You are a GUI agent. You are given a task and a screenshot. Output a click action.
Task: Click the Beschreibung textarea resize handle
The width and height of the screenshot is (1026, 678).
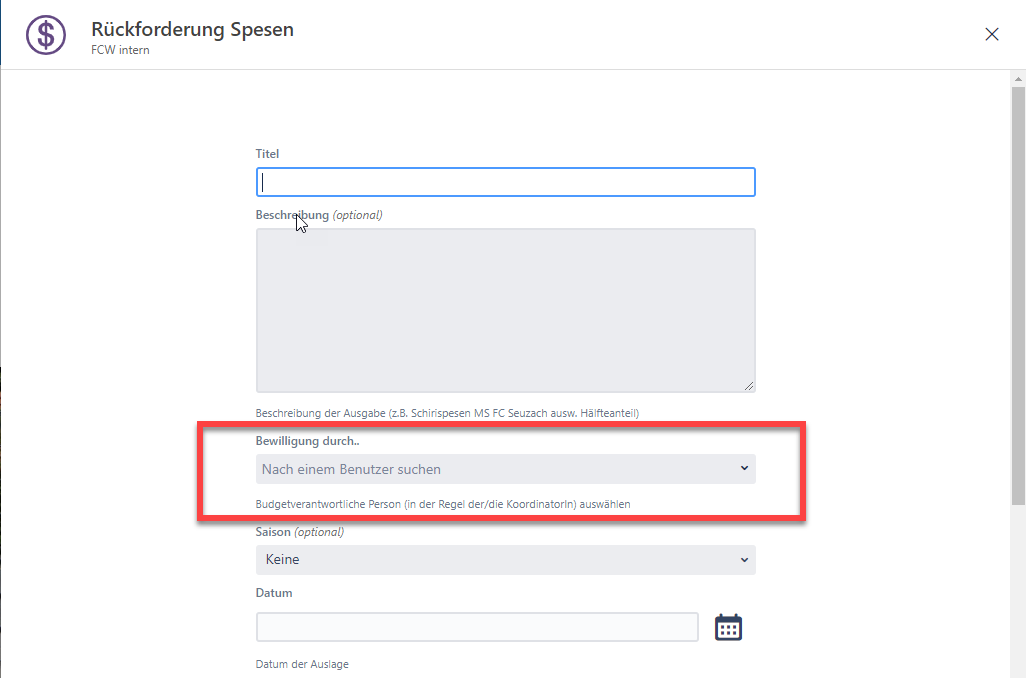coord(749,385)
